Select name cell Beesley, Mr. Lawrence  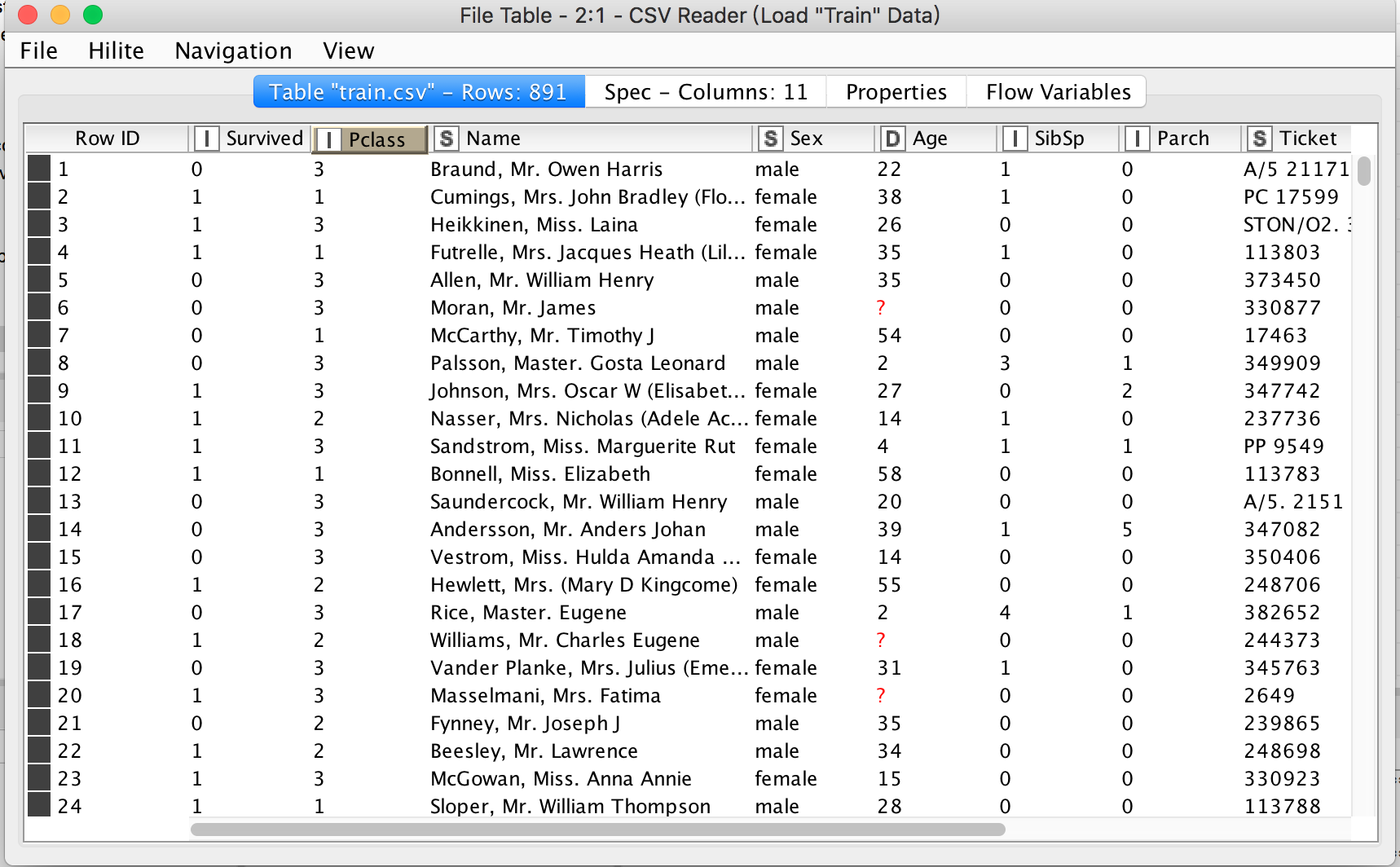[534, 750]
